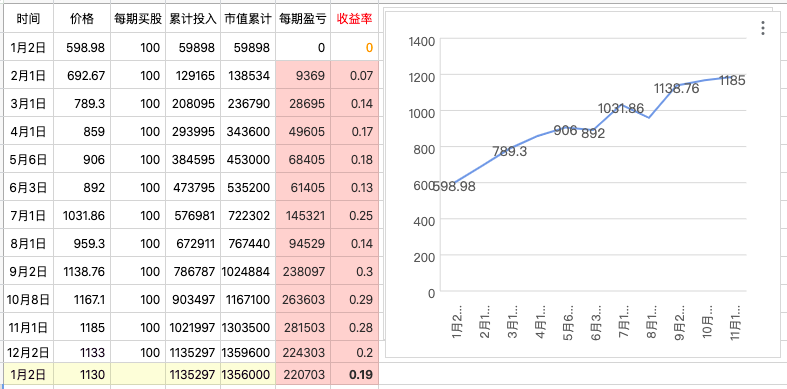This screenshot has width=787, height=389.
Task: Select the cumulative investment cell 208095
Action: (x=193, y=104)
